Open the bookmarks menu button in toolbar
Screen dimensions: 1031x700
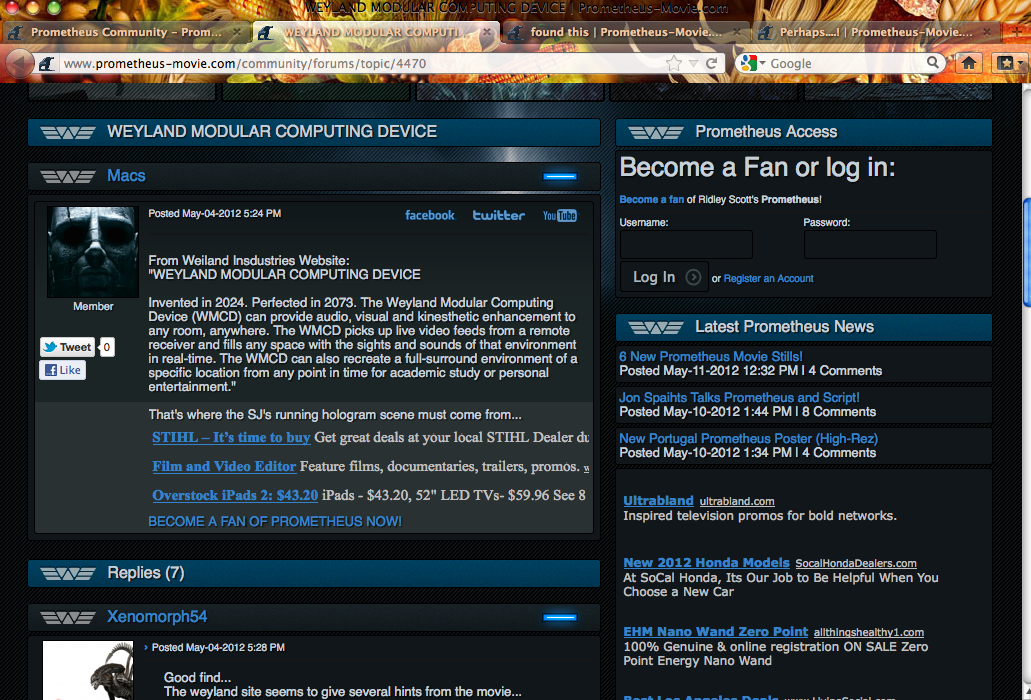1006,63
